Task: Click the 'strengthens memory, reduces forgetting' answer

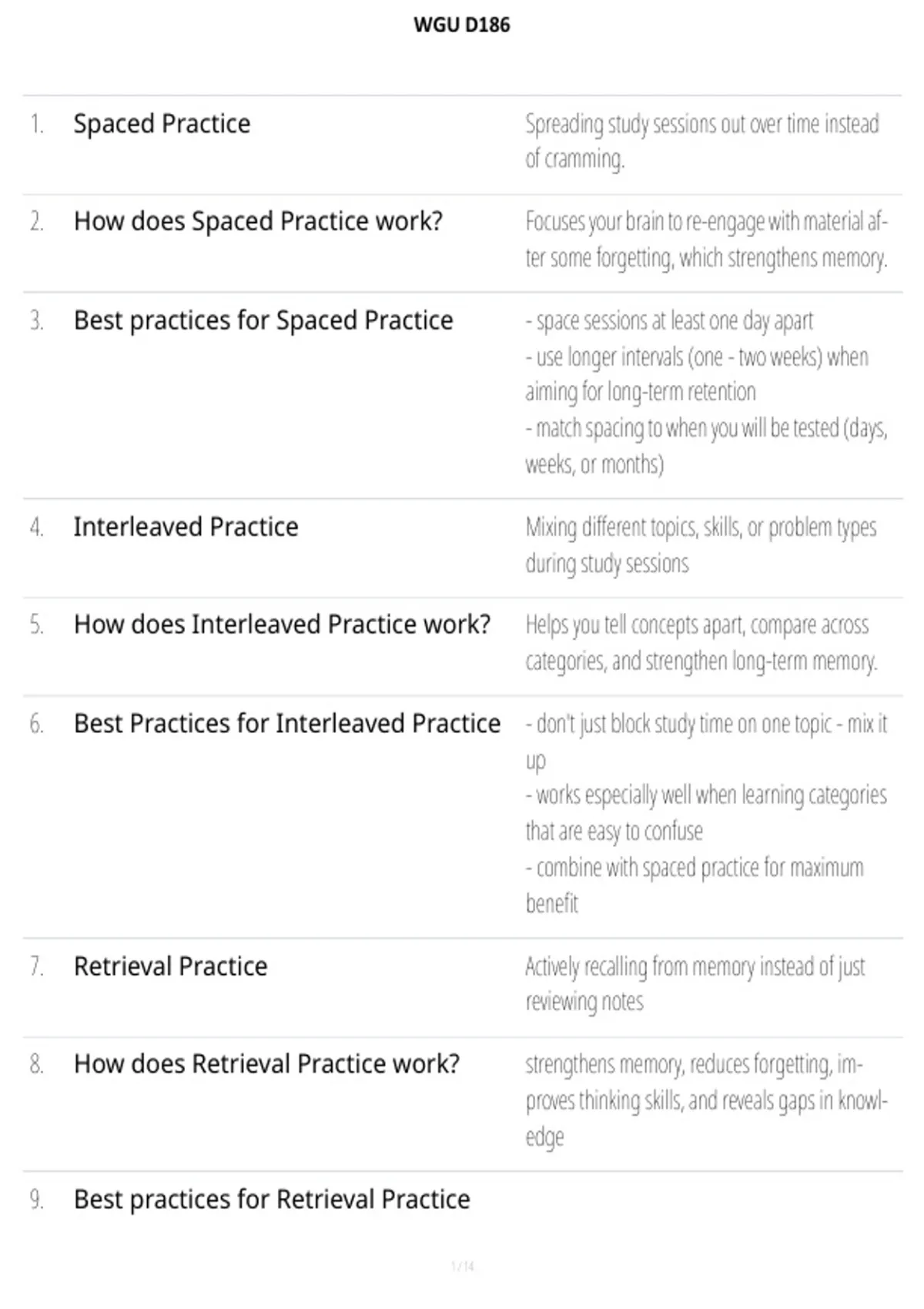Action: (706, 1100)
